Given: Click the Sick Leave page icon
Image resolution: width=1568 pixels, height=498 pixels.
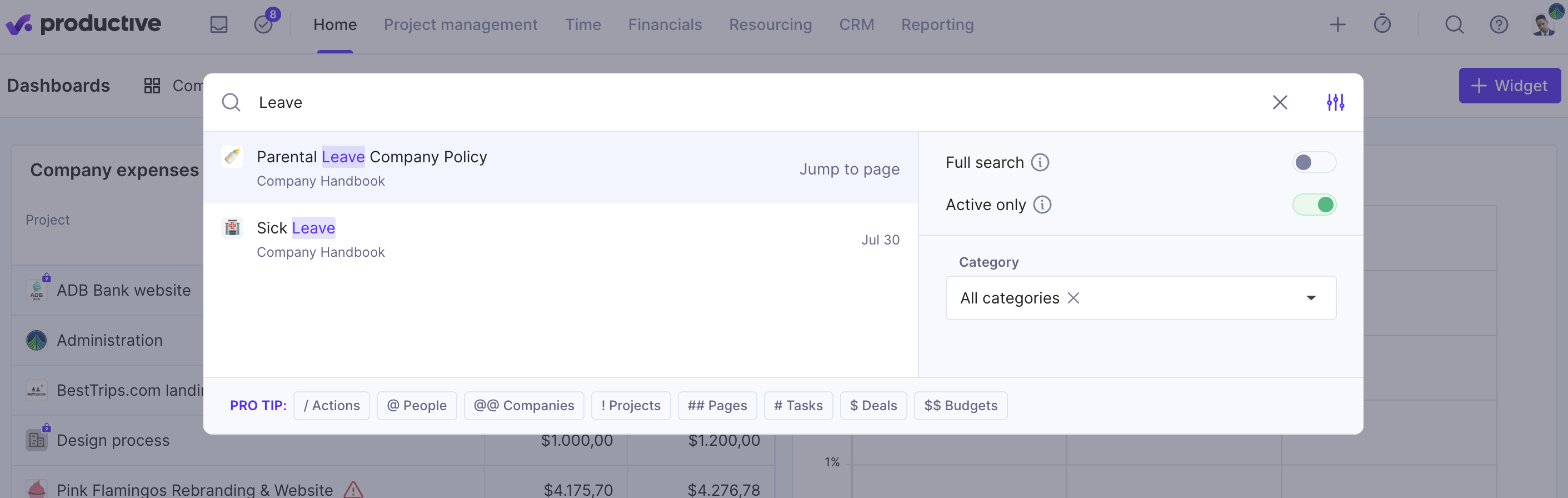Looking at the screenshot, I should click(232, 228).
